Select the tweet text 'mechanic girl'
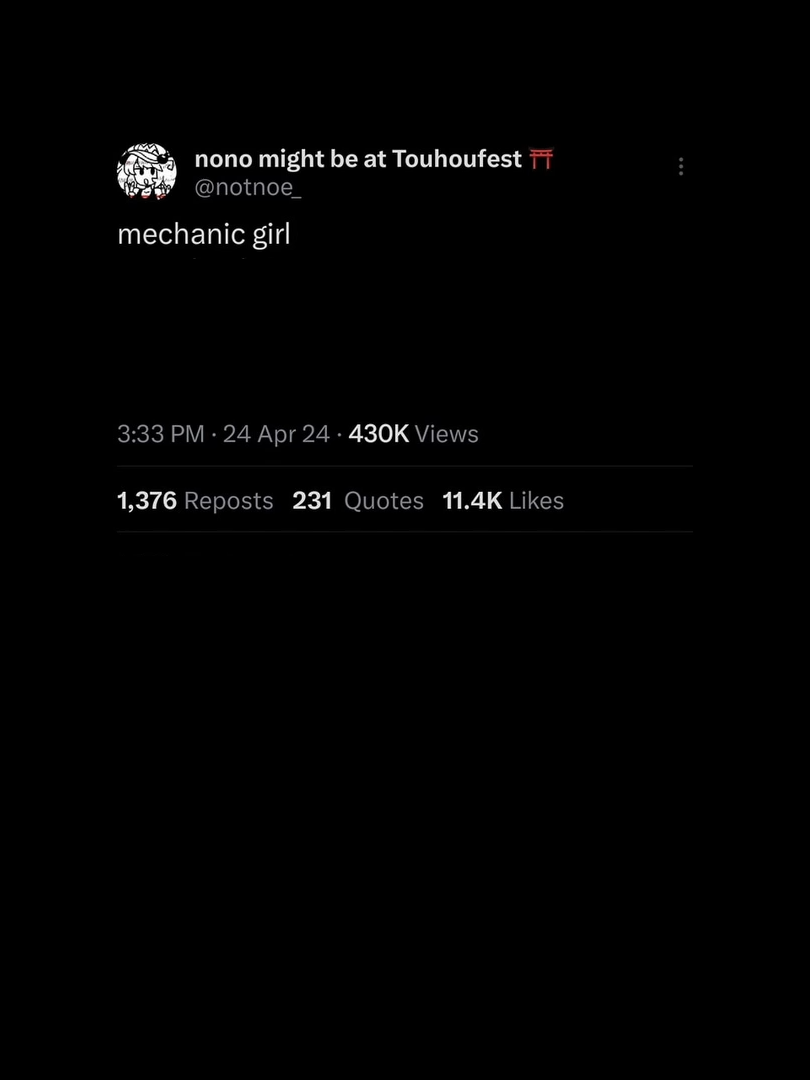810x1080 pixels. coord(204,235)
